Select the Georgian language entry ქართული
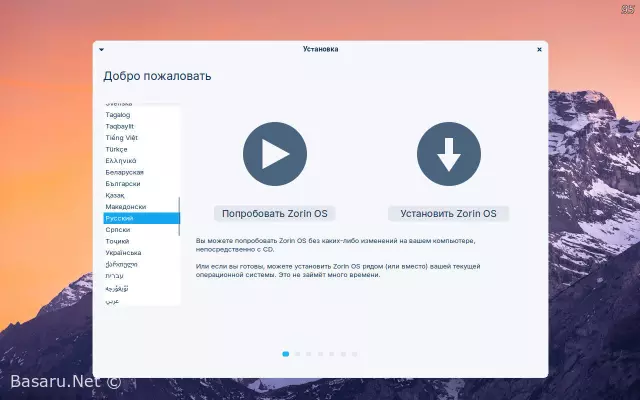 [141, 264]
